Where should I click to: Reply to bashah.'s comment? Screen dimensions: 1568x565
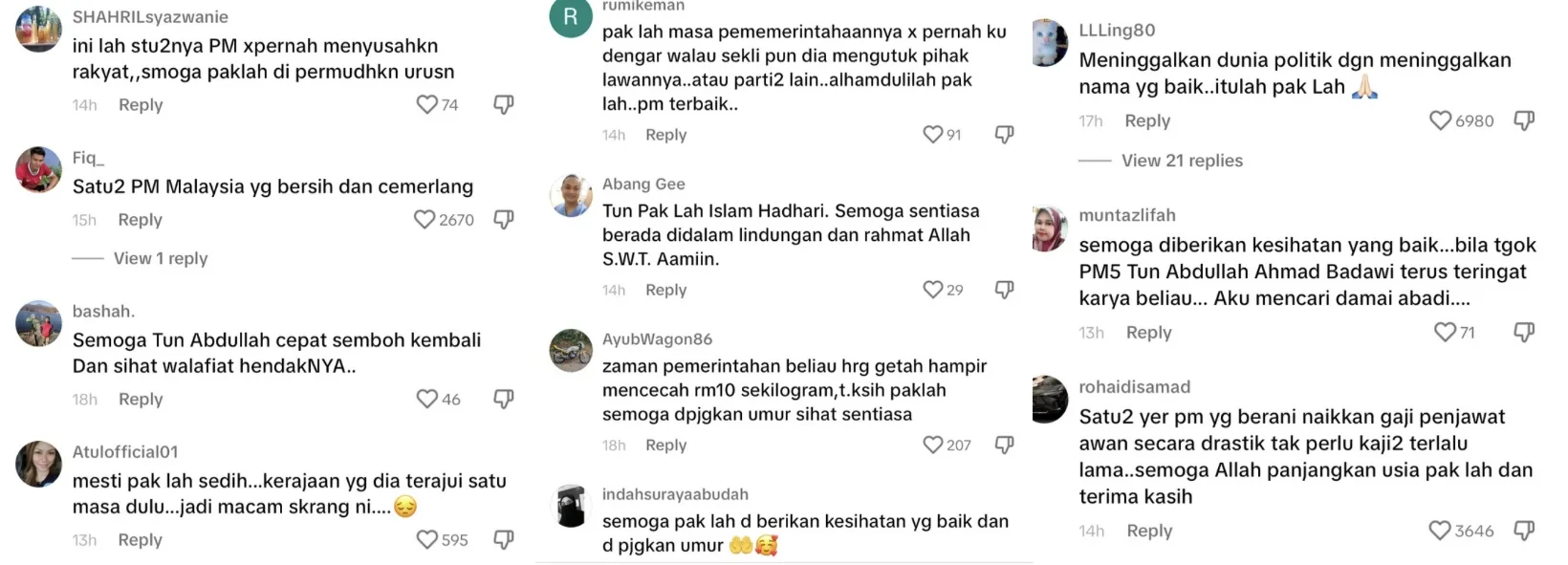click(141, 399)
